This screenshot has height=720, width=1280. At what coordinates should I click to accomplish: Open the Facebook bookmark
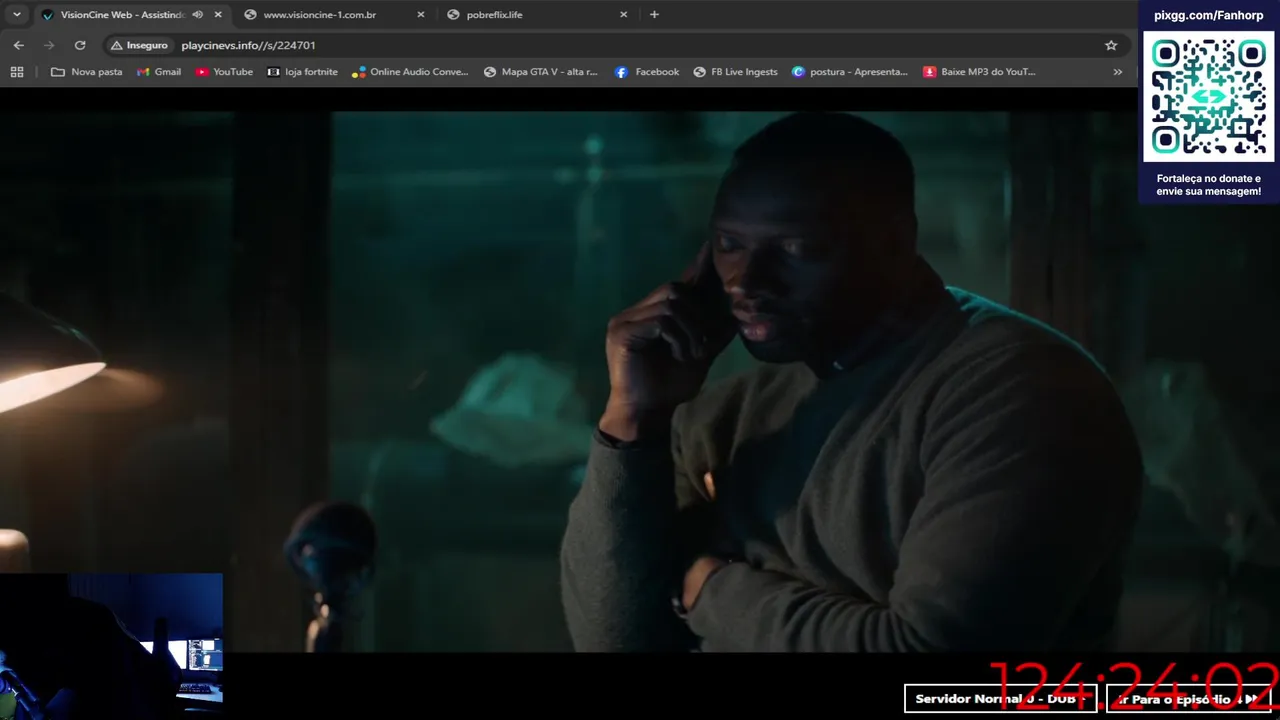tap(647, 72)
